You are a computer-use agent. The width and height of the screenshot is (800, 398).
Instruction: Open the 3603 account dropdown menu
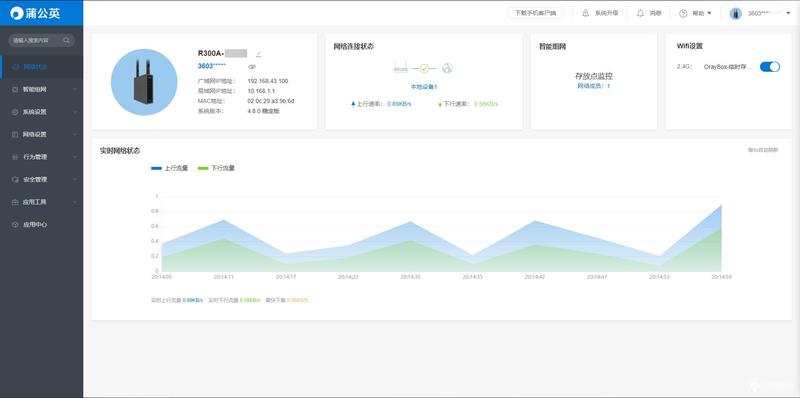pos(760,13)
